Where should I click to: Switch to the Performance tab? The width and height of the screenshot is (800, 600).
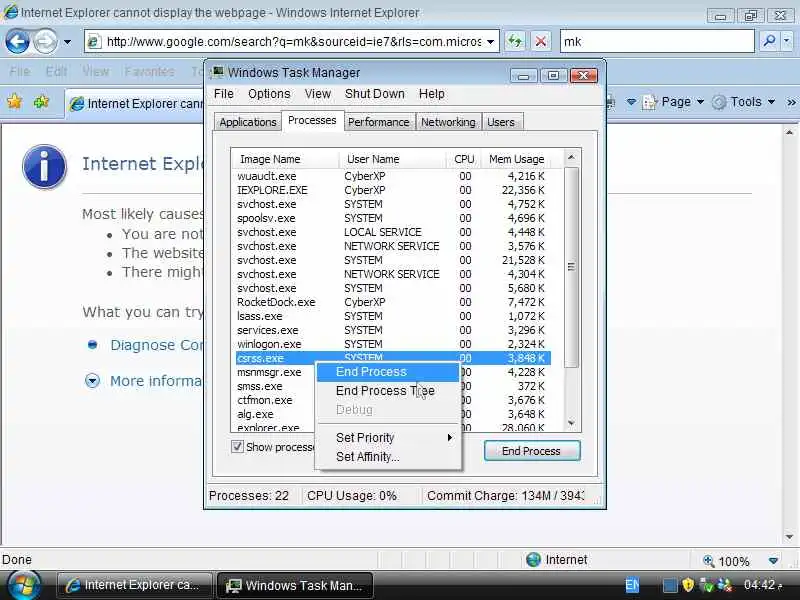(x=379, y=122)
